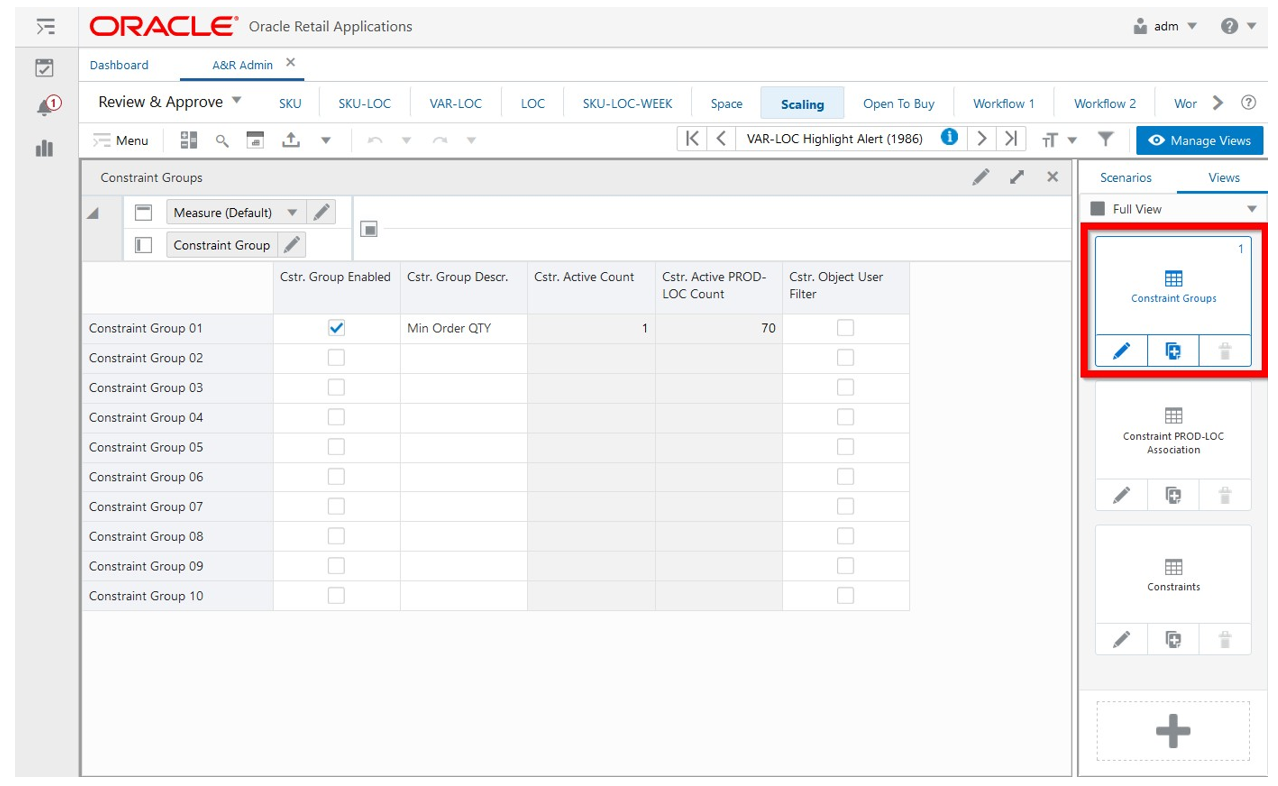Open notifications bell icon

[46, 106]
